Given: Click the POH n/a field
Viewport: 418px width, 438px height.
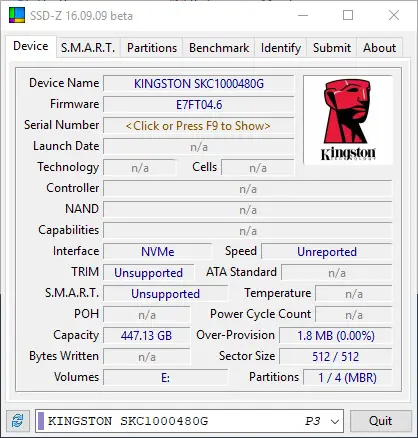Looking at the screenshot, I should [x=147, y=315].
